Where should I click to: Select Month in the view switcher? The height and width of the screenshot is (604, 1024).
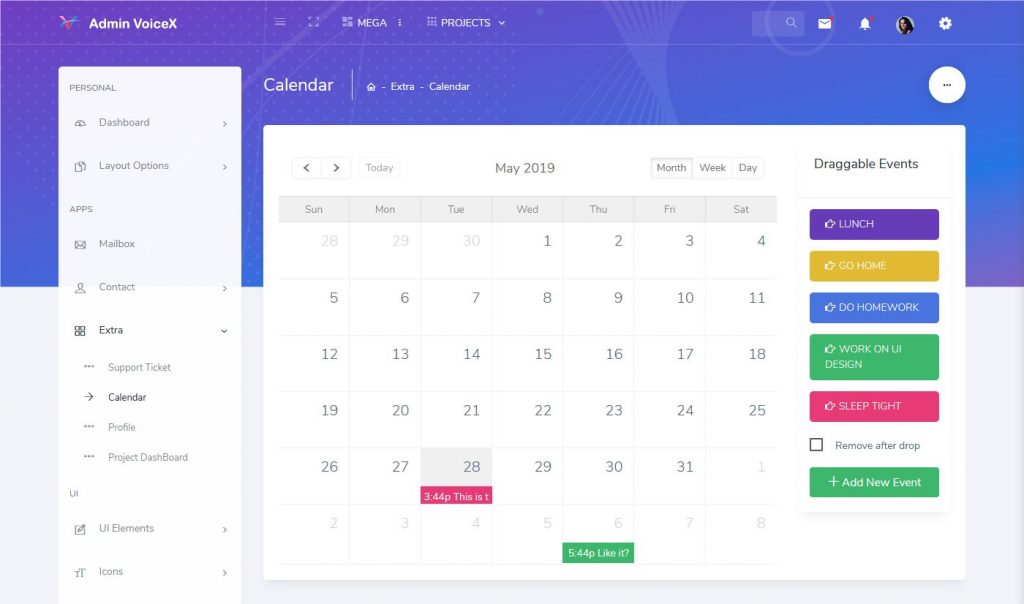[x=671, y=167]
